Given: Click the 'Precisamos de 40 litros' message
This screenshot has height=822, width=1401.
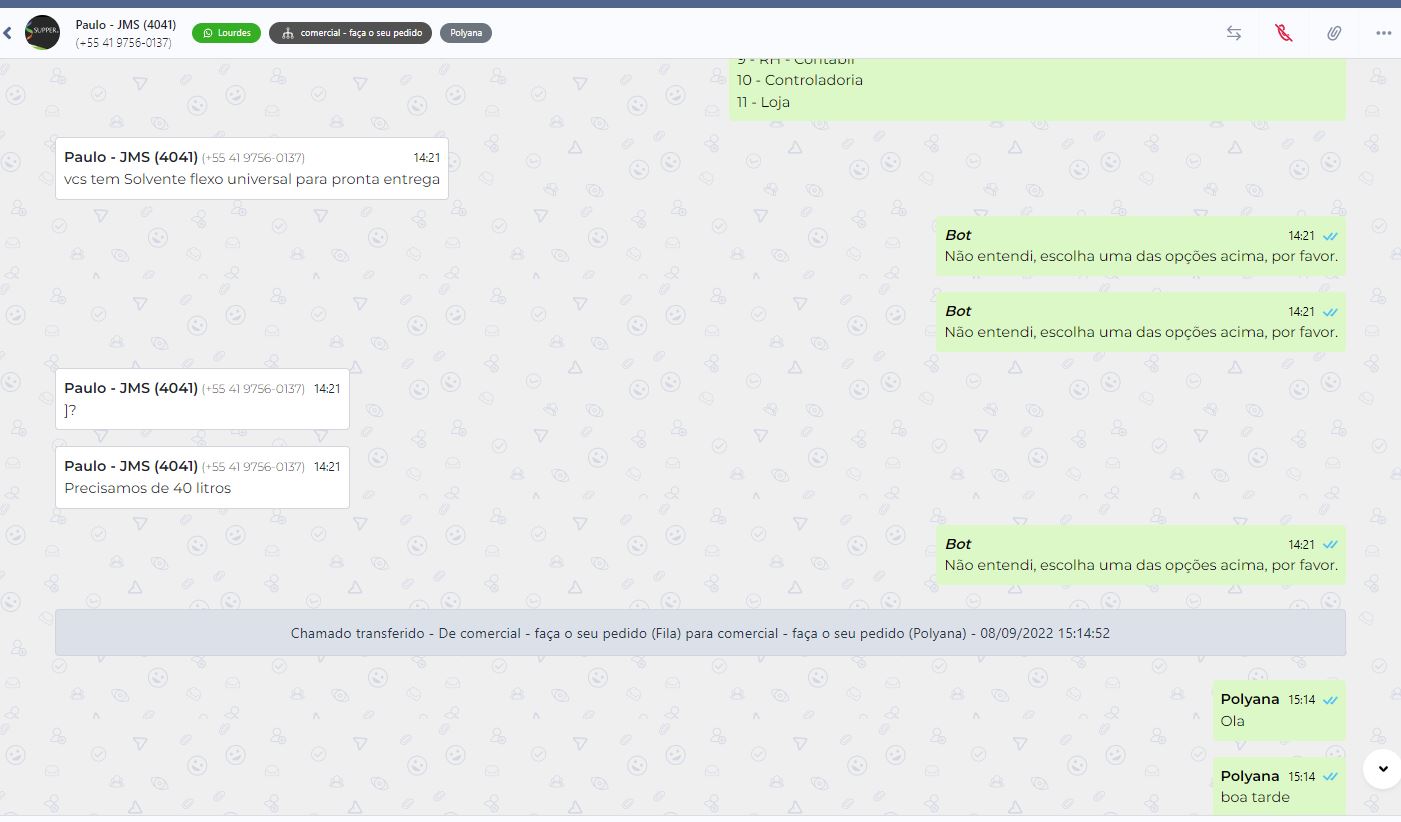Looking at the screenshot, I should pos(147,488).
